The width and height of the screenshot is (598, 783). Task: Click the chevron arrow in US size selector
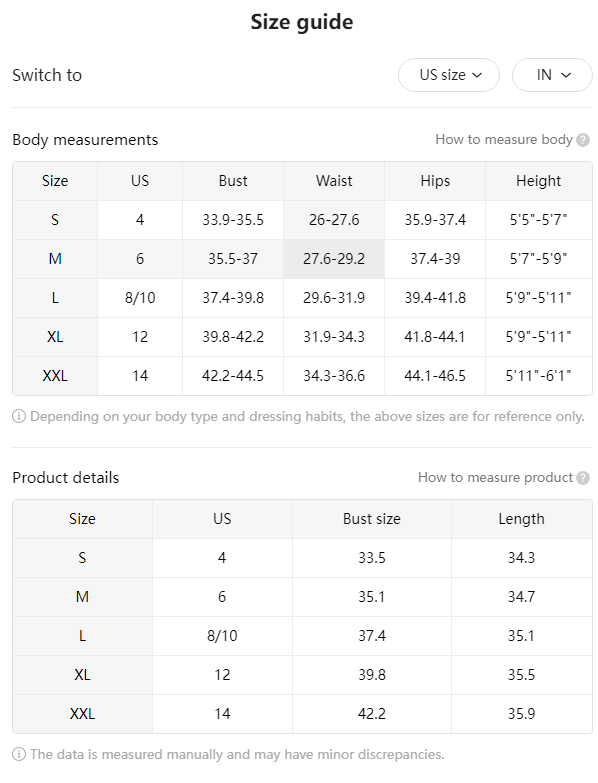[x=477, y=75]
